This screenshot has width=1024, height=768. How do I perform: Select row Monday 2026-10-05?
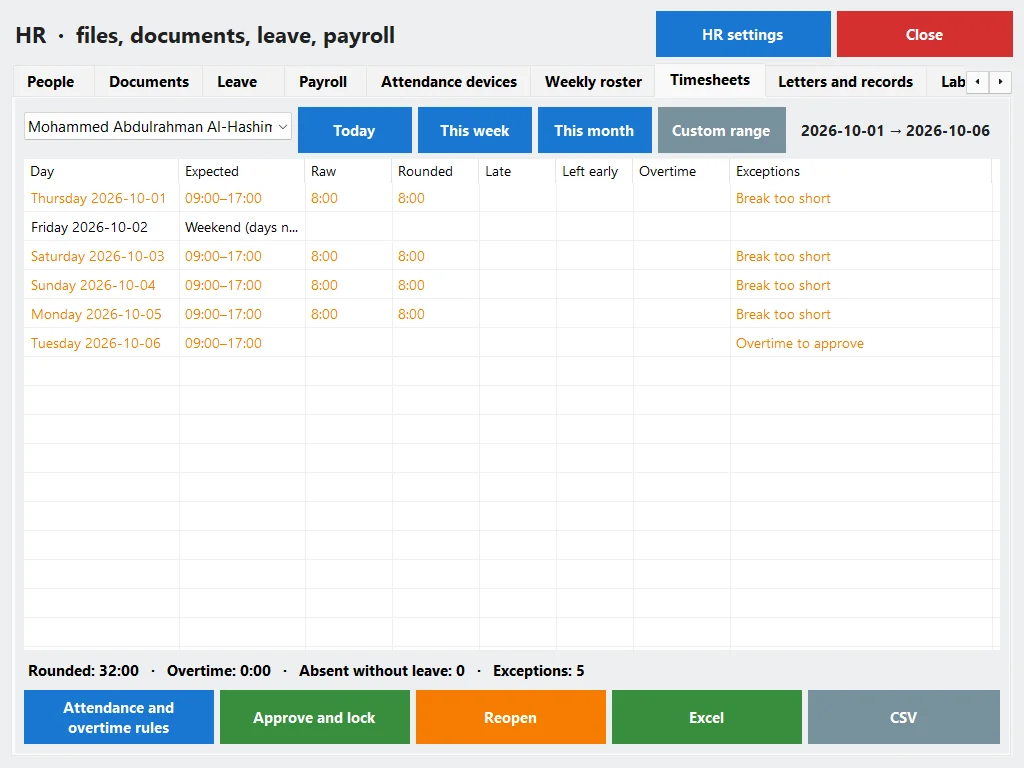(x=512, y=314)
